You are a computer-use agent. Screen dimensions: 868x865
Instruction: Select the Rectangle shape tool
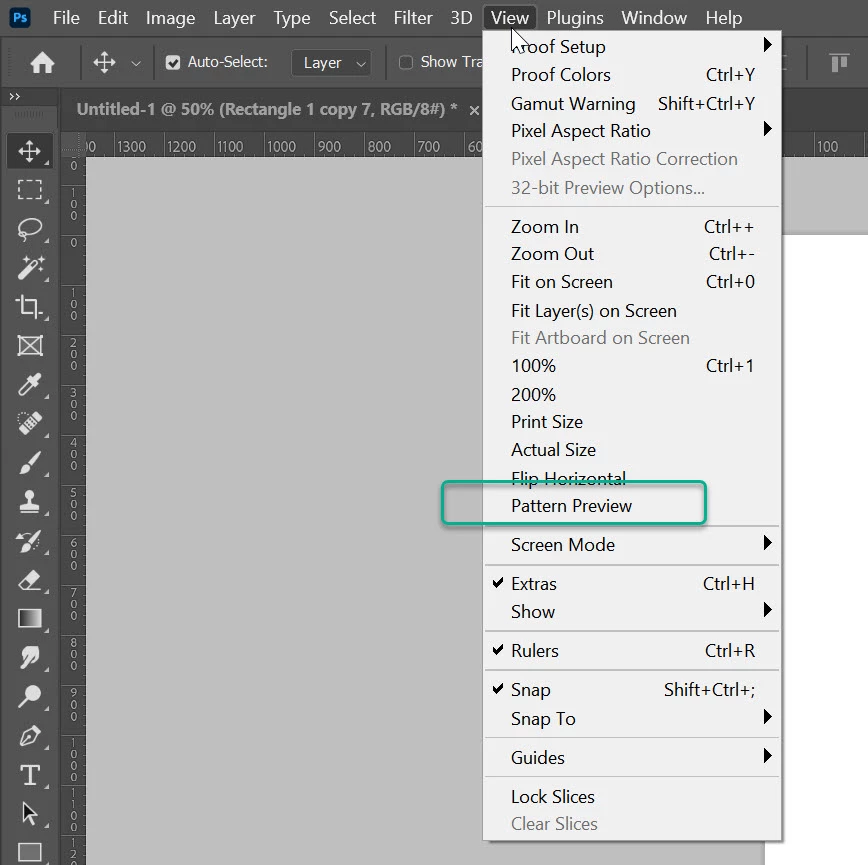pos(29,852)
